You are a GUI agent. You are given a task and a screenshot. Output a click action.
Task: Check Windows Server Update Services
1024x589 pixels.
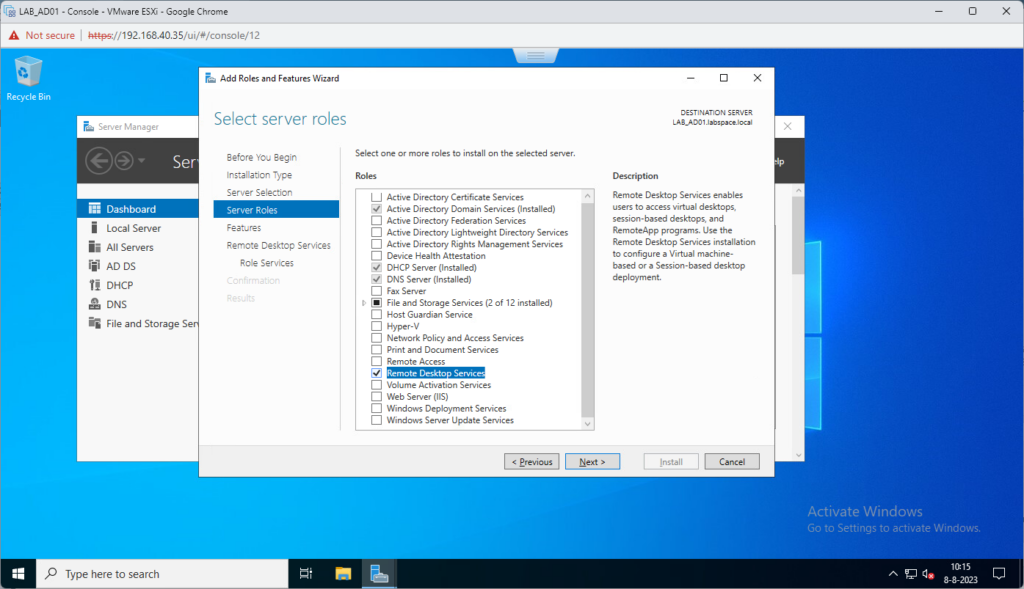pos(376,421)
